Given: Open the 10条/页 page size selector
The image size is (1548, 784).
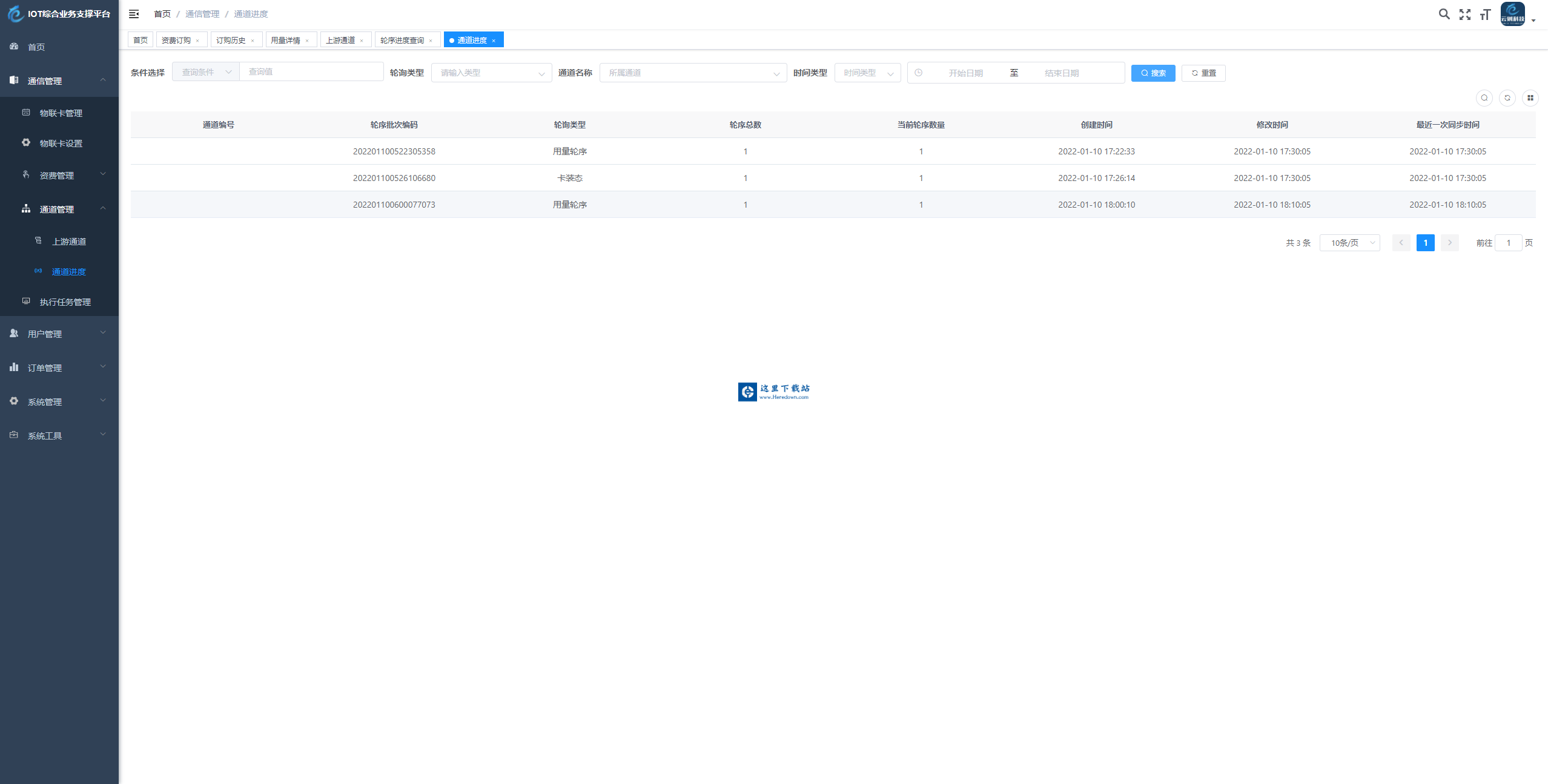Looking at the screenshot, I should pos(1349,243).
